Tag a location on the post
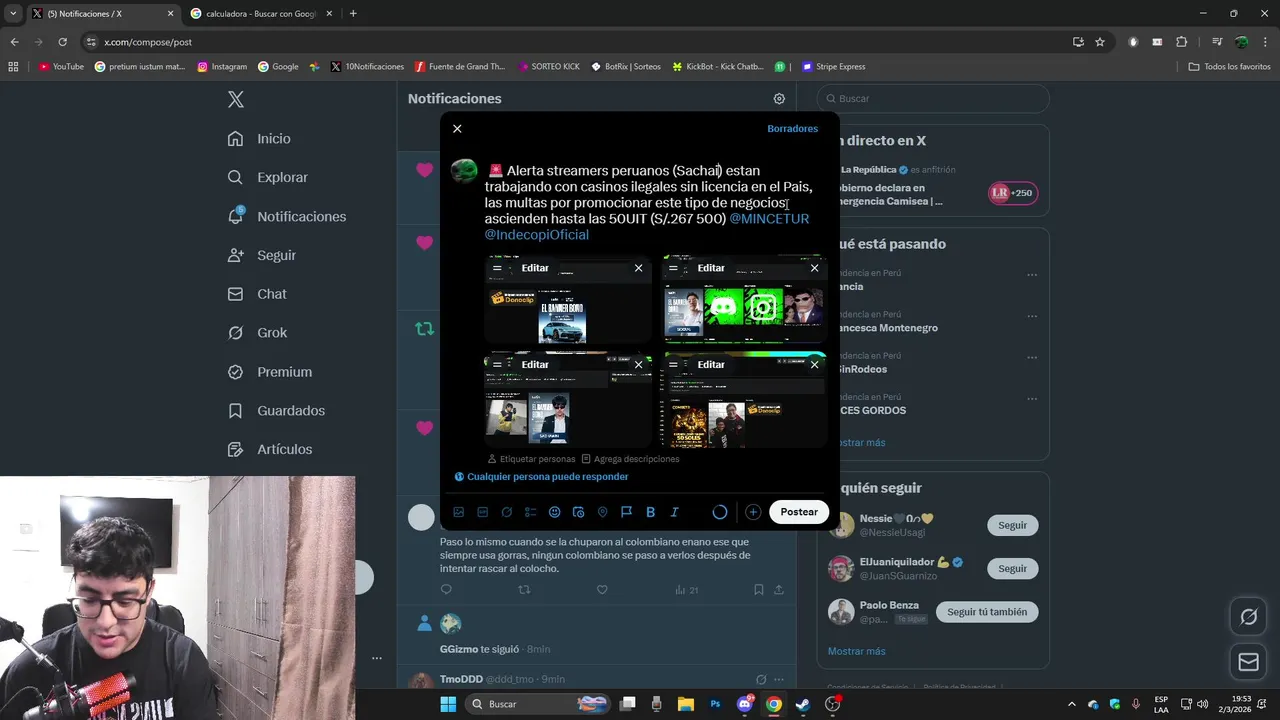This screenshot has height=720, width=1280. pyautogui.click(x=602, y=512)
